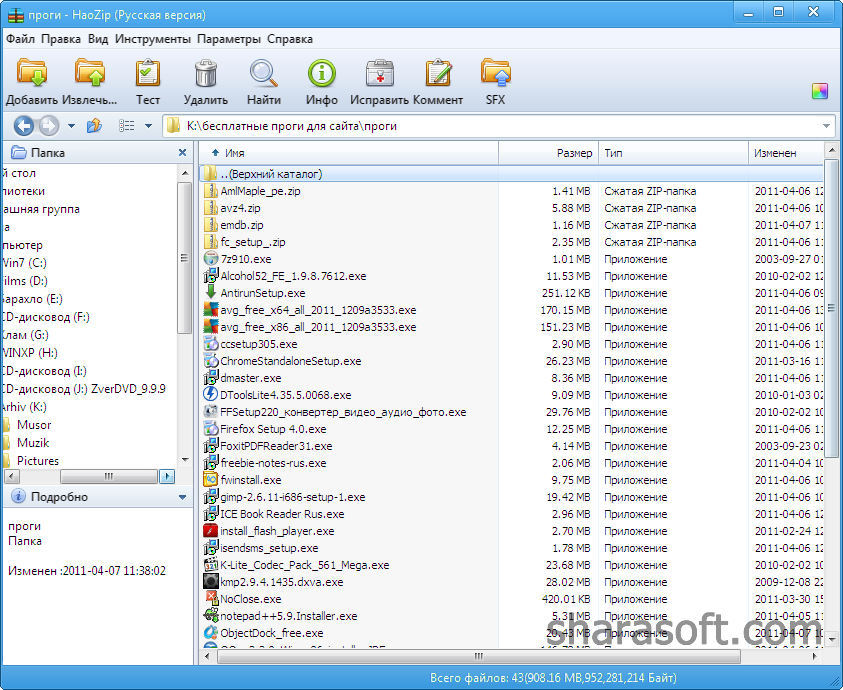The height and width of the screenshot is (690, 843).
Task: Select the Pictures folder in tree
Action: pyautogui.click(x=38, y=461)
